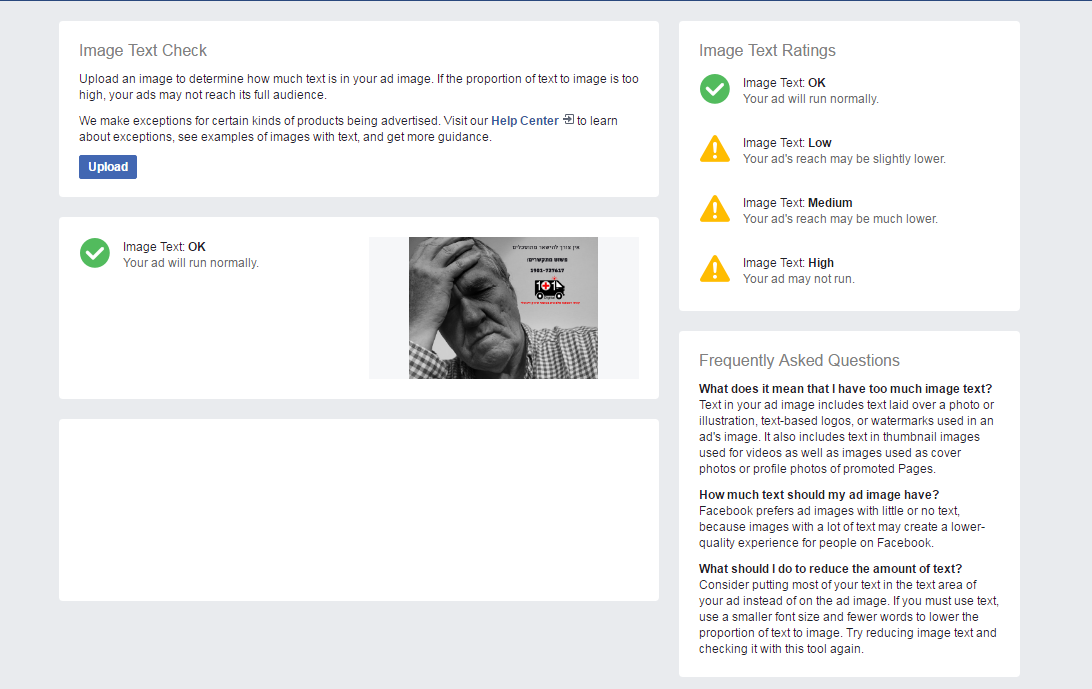Click 'What should I do to reduce' question
Screen dimensions: 1092x689
pos(830,569)
